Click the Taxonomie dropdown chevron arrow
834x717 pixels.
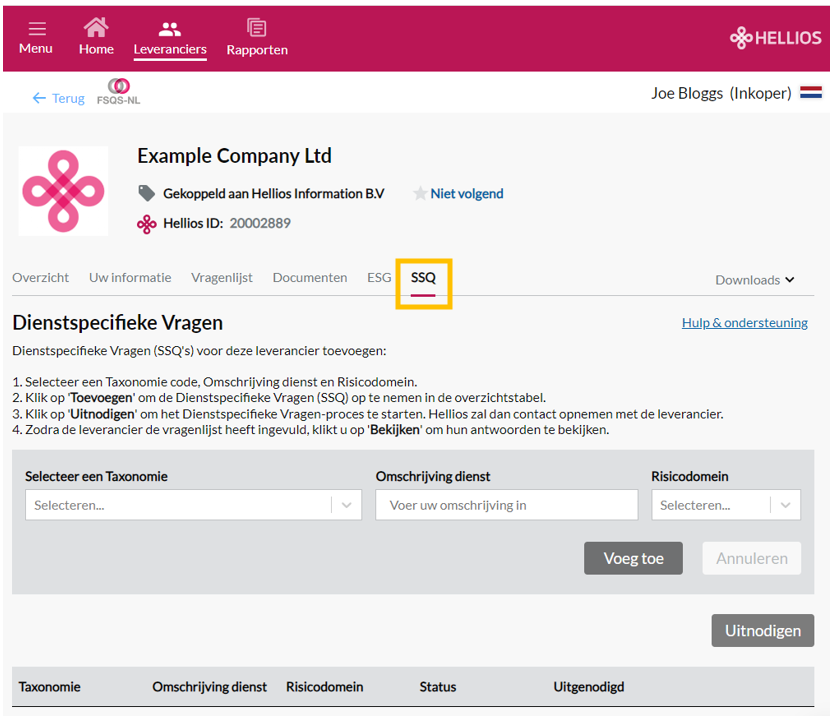(x=346, y=505)
